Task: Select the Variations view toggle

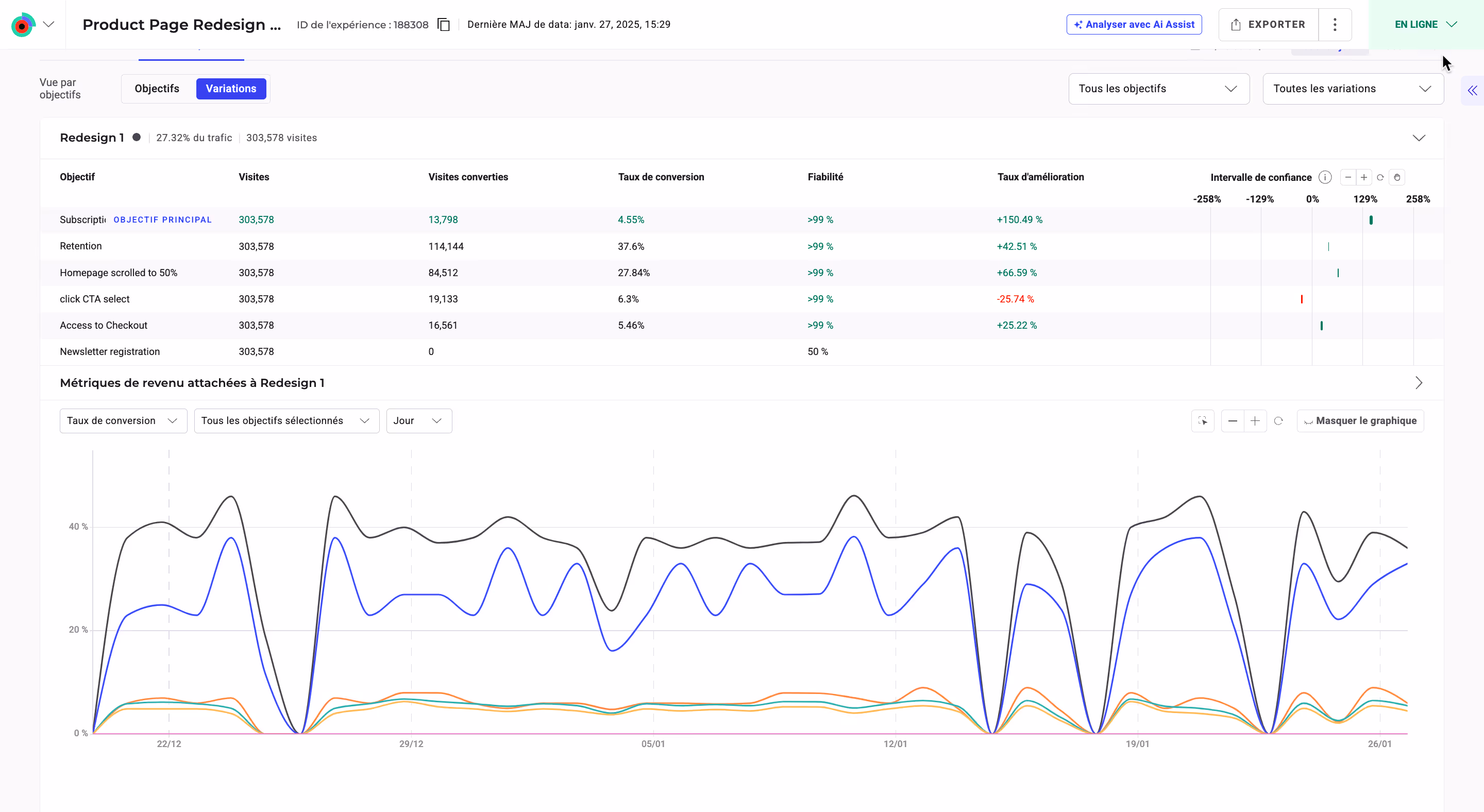Action: tap(231, 89)
